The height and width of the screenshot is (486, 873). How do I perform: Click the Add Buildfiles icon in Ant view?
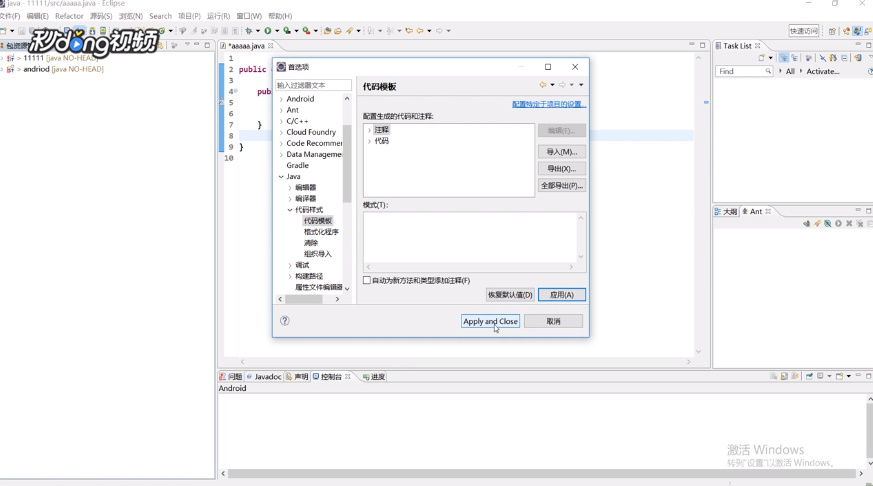click(x=807, y=223)
